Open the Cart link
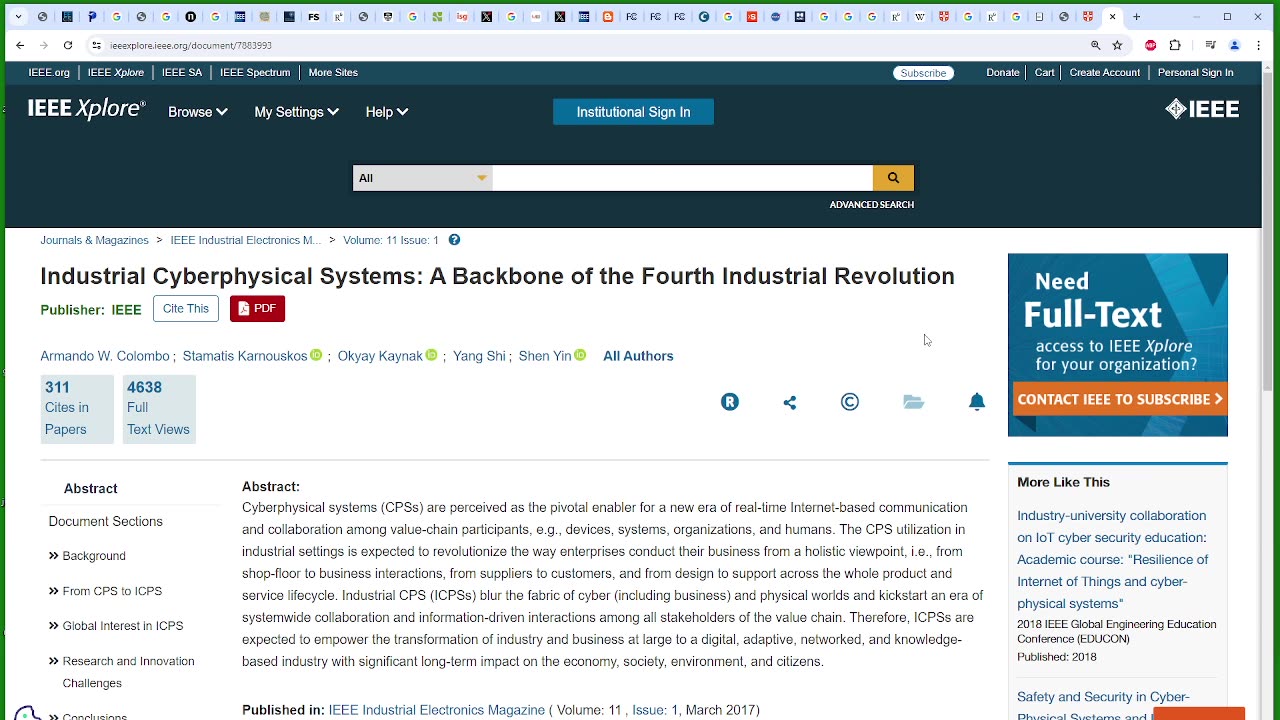 tap(1045, 72)
